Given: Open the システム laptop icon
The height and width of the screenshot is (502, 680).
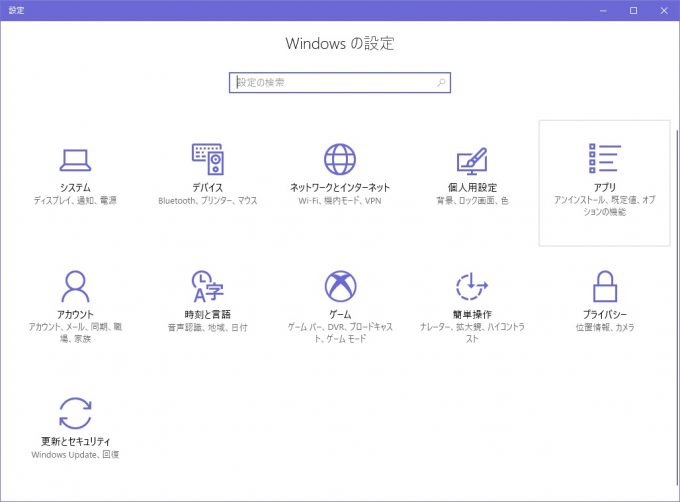Looking at the screenshot, I should click(75, 160).
